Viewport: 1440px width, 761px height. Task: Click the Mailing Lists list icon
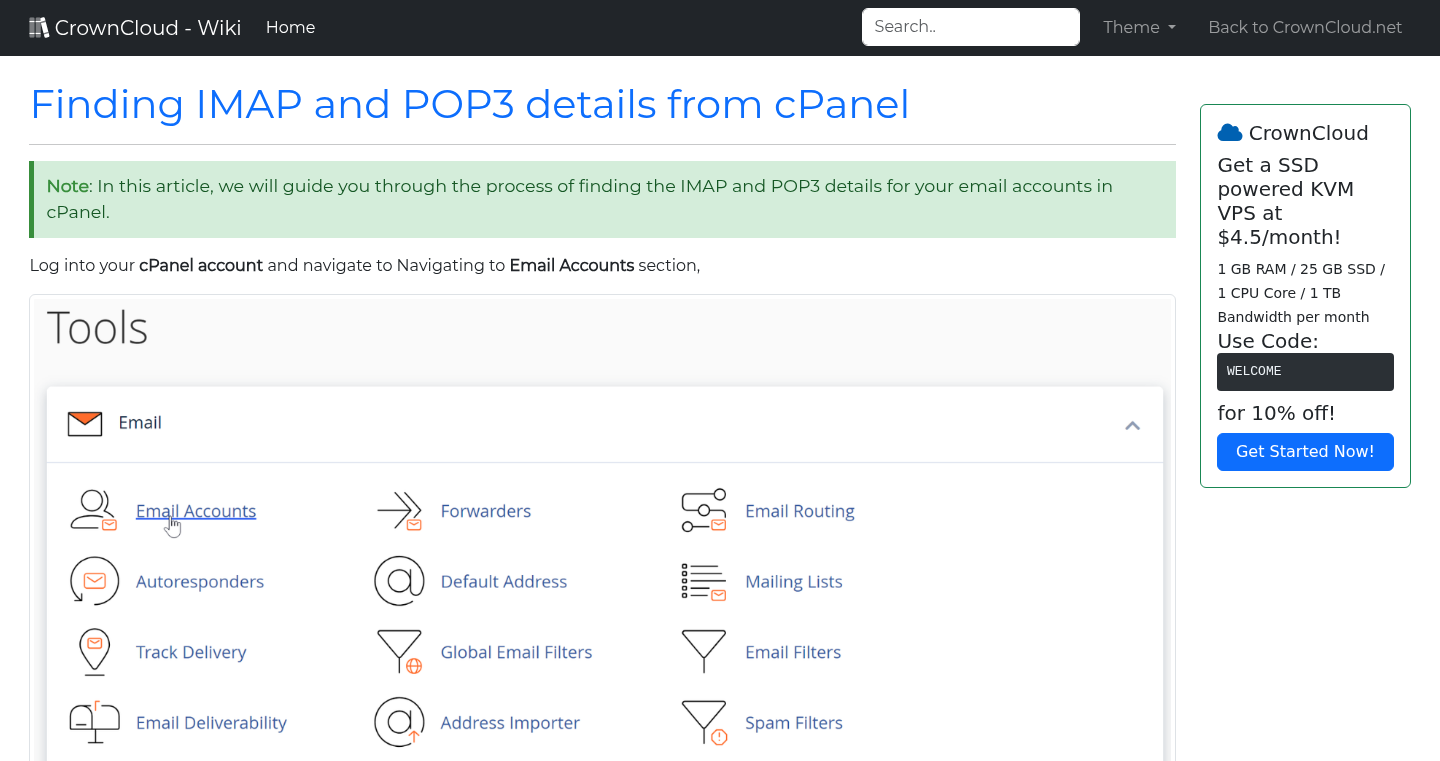tap(704, 581)
